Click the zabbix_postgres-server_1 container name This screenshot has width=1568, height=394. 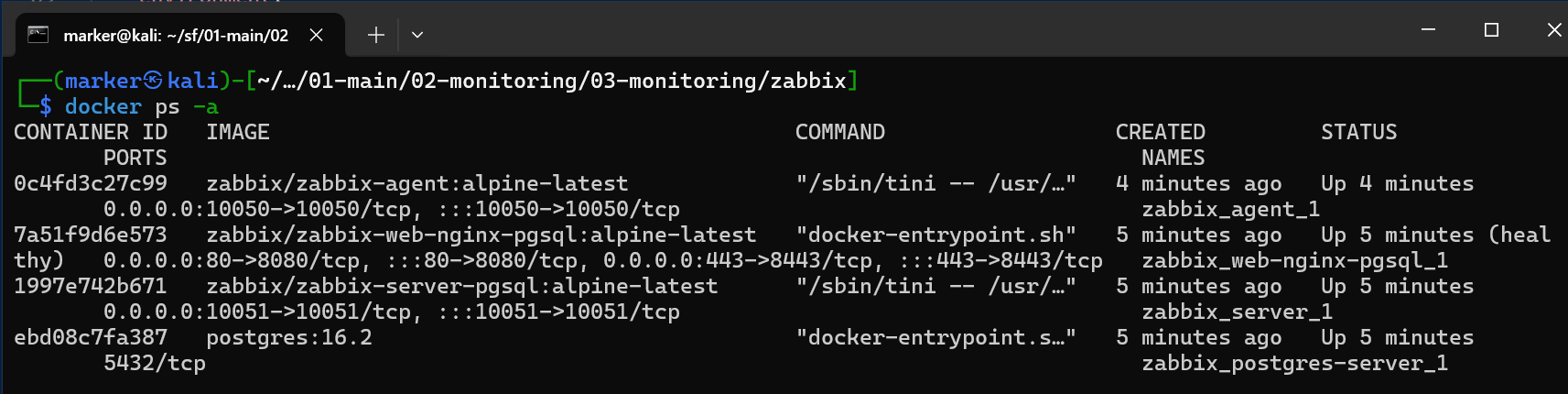1294,363
